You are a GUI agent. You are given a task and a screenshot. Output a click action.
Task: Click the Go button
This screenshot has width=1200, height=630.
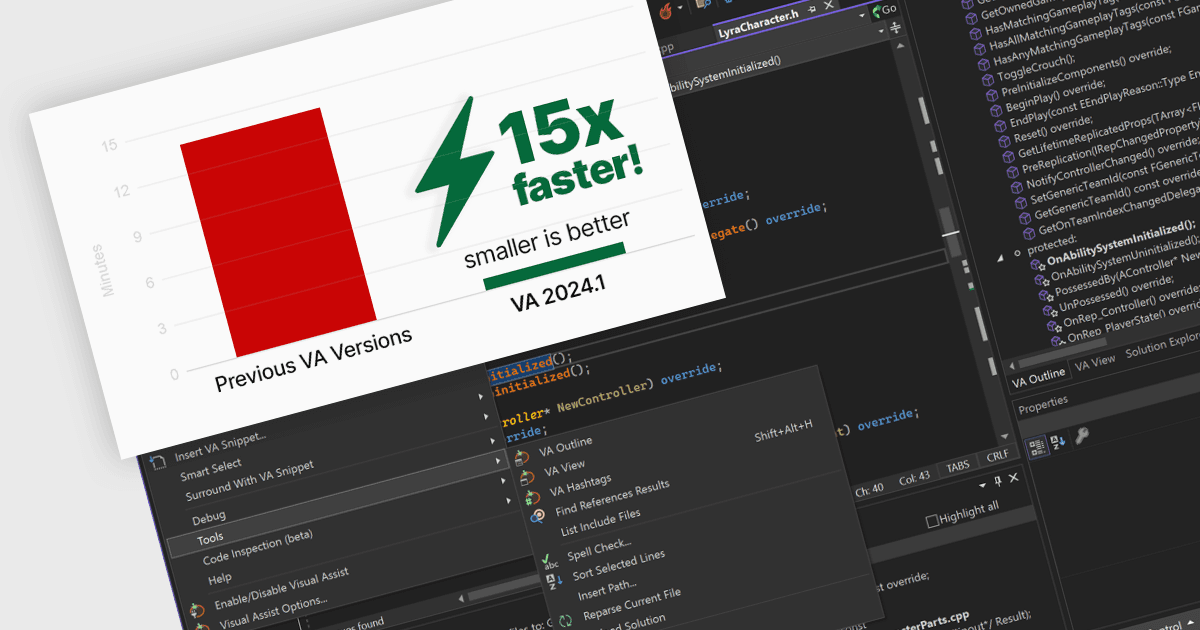pos(884,10)
